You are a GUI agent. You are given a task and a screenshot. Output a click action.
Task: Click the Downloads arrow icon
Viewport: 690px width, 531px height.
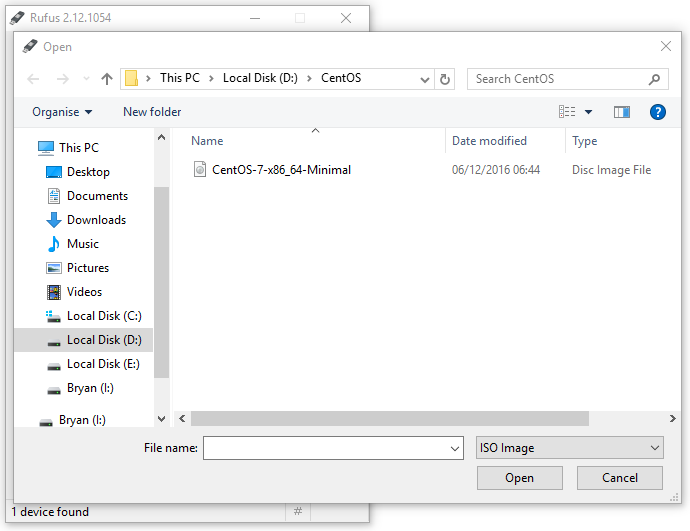click(54, 220)
